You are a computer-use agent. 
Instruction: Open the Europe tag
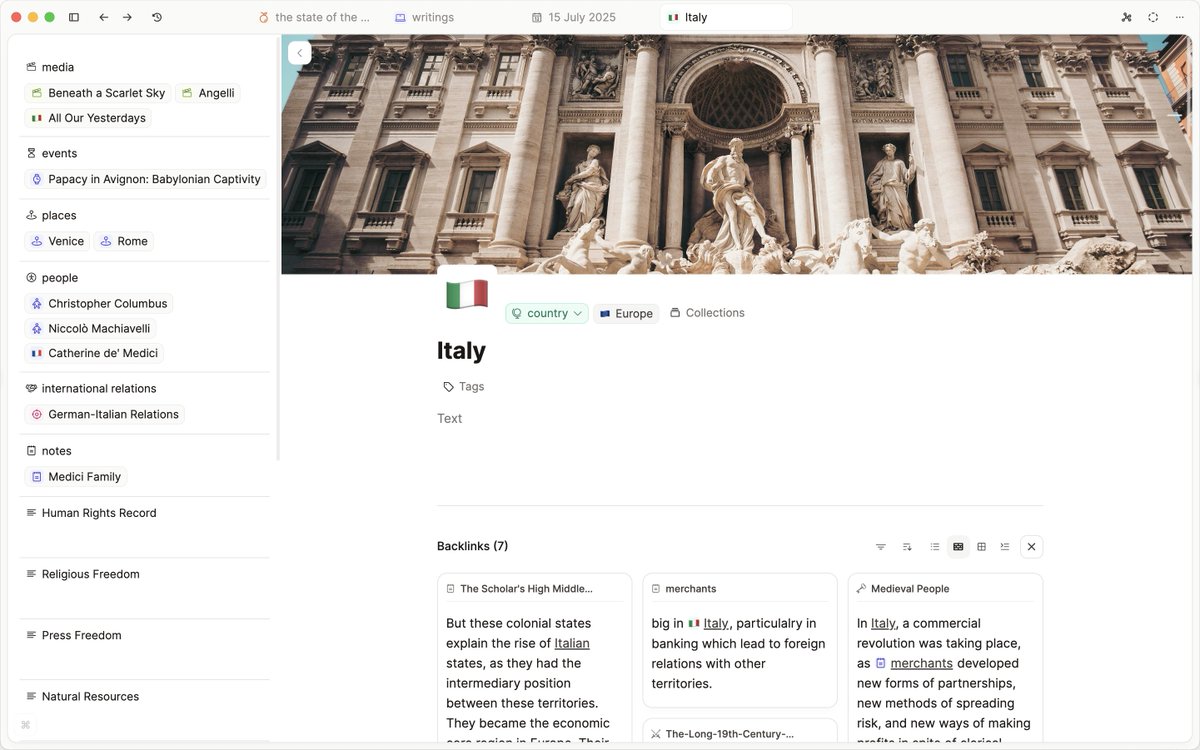(x=626, y=313)
